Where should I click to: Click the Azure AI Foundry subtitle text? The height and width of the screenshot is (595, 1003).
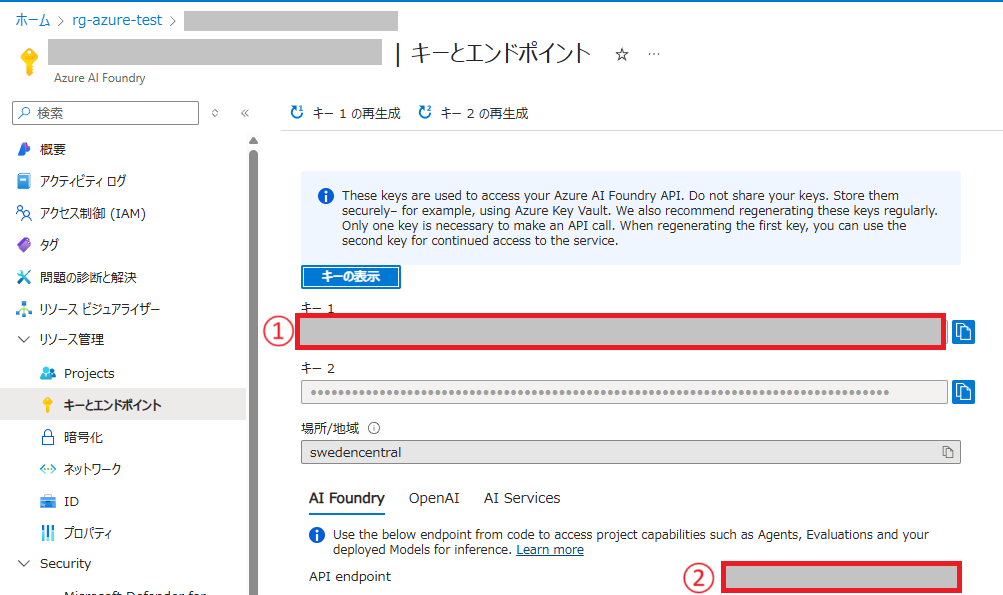(100, 78)
